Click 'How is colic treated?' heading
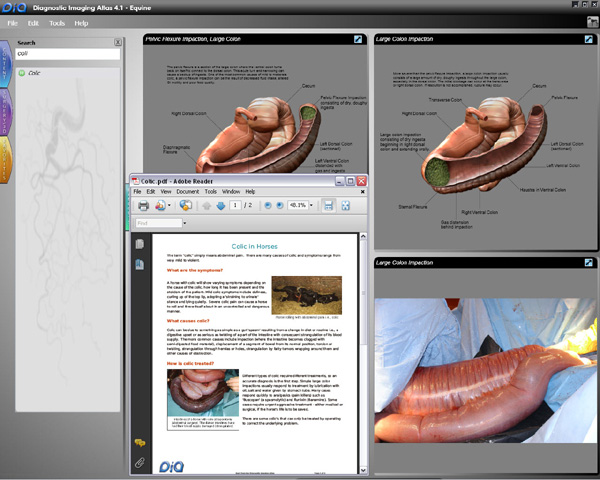This screenshot has height=480, width=600. [x=190, y=363]
